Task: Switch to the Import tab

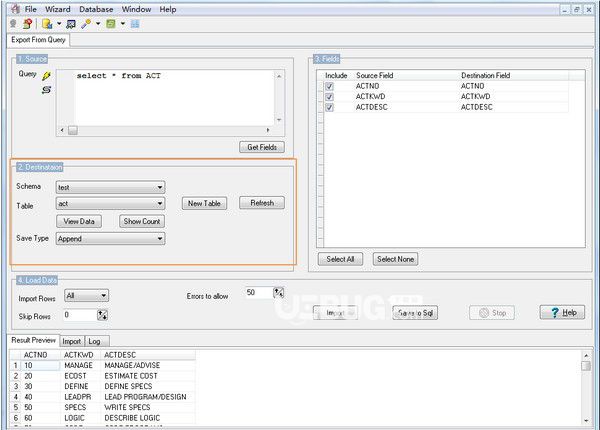Action: coord(72,341)
